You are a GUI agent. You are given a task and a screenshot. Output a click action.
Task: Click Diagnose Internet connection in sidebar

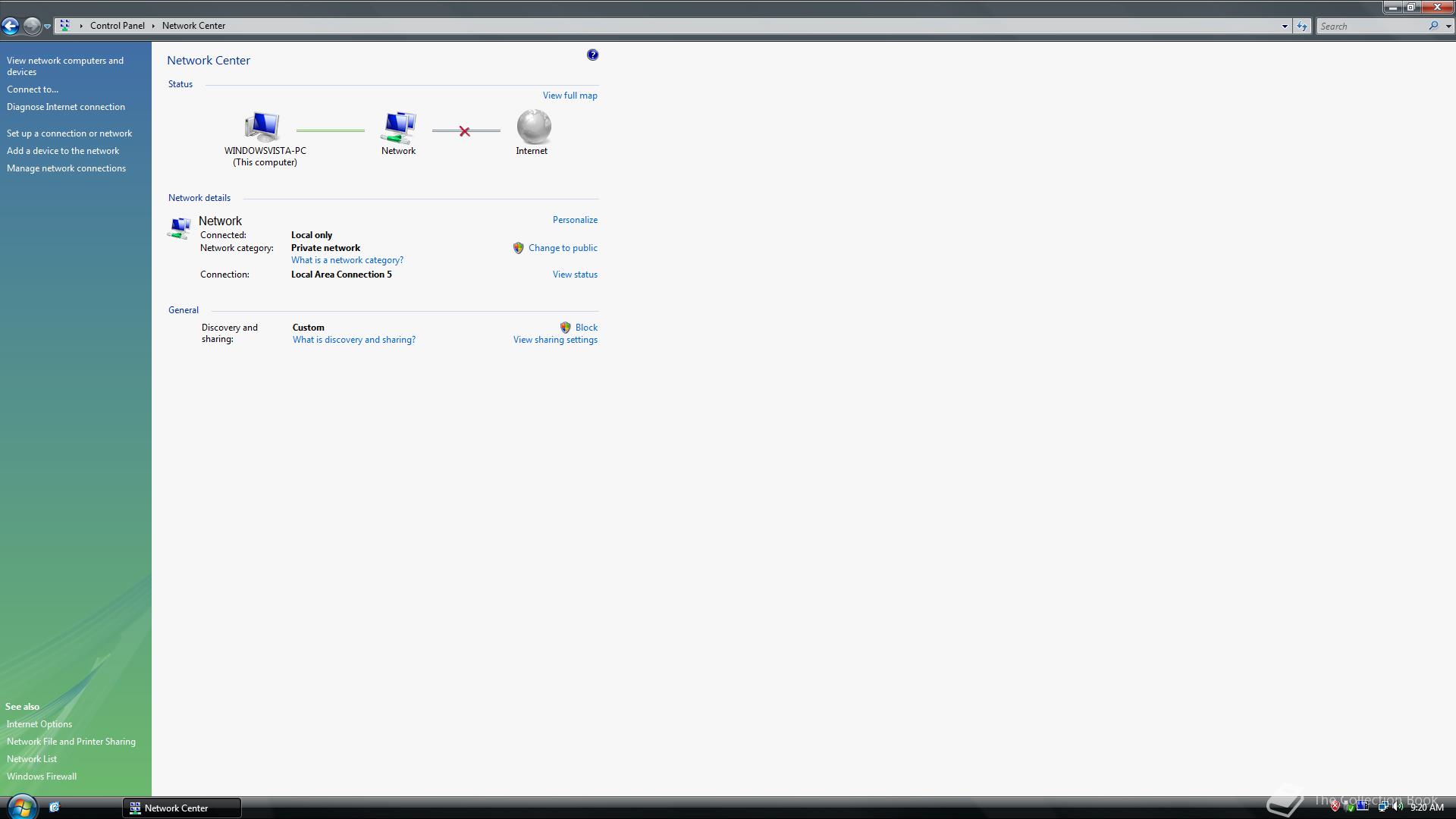coord(66,107)
